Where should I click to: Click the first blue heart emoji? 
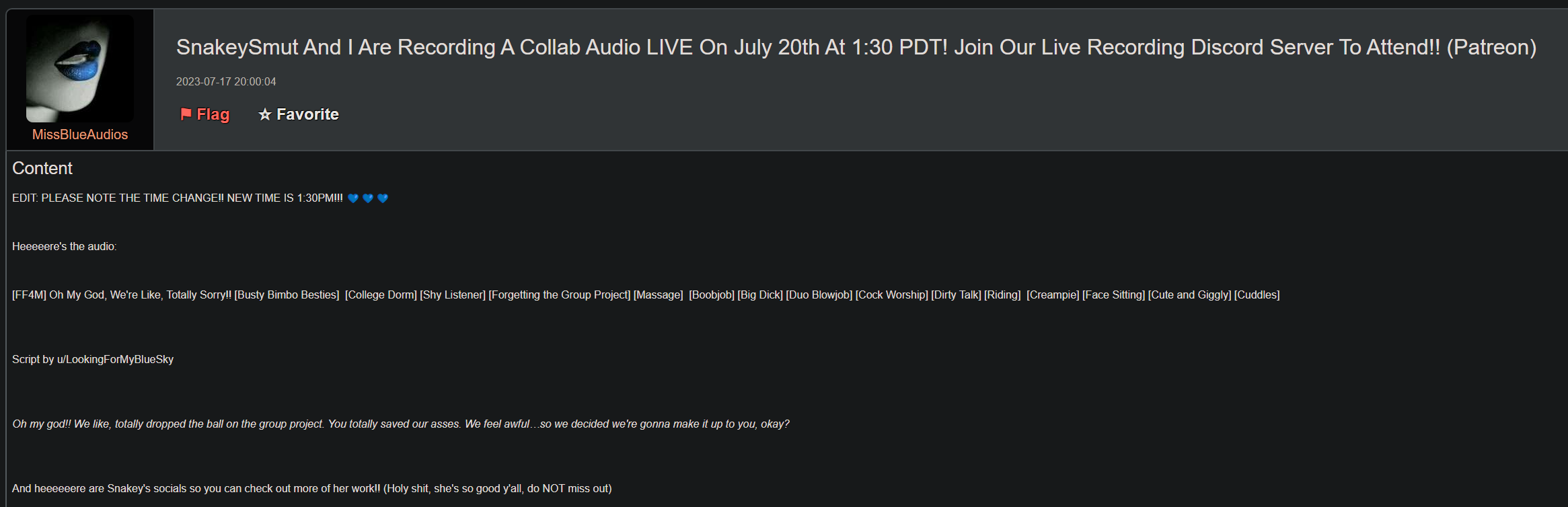[352, 198]
